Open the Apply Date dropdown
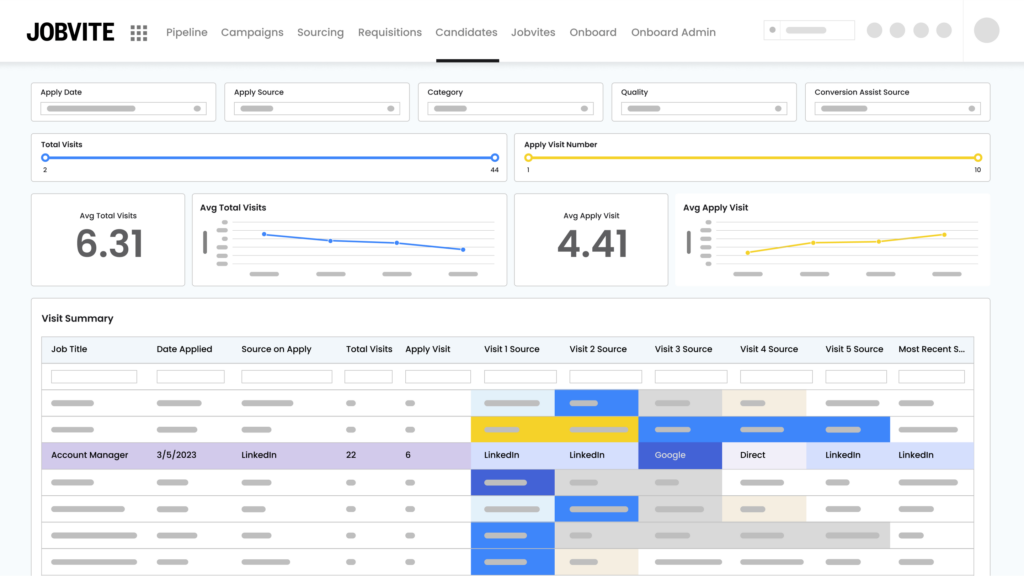The height and width of the screenshot is (576, 1024). point(123,108)
